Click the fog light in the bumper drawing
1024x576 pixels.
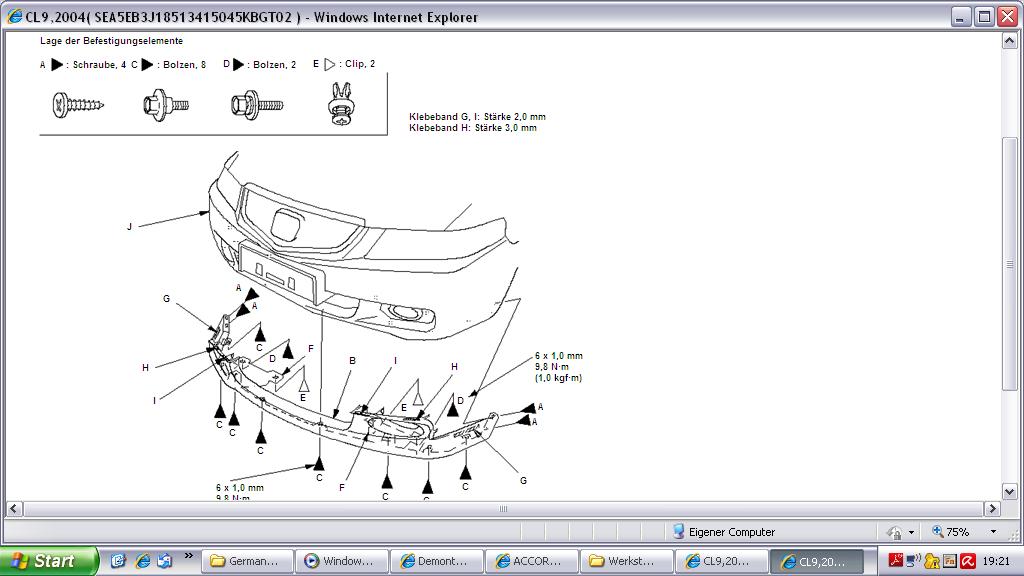click(407, 313)
